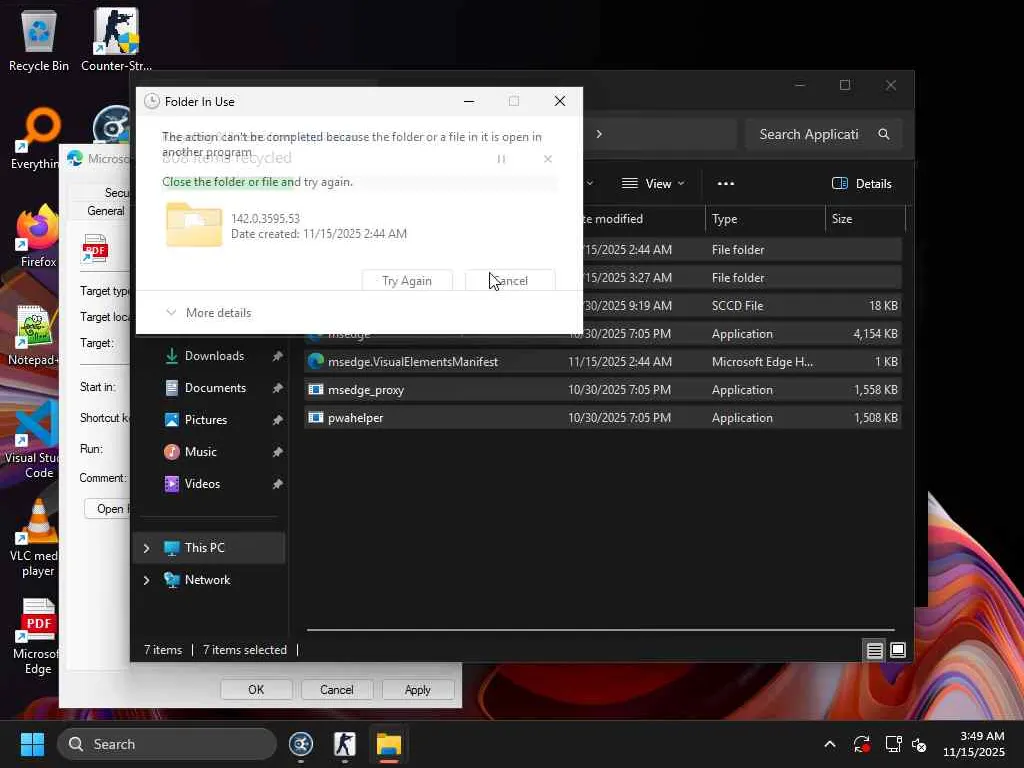
Task: Open Counter-Strike taskbar icon
Action: 345,744
